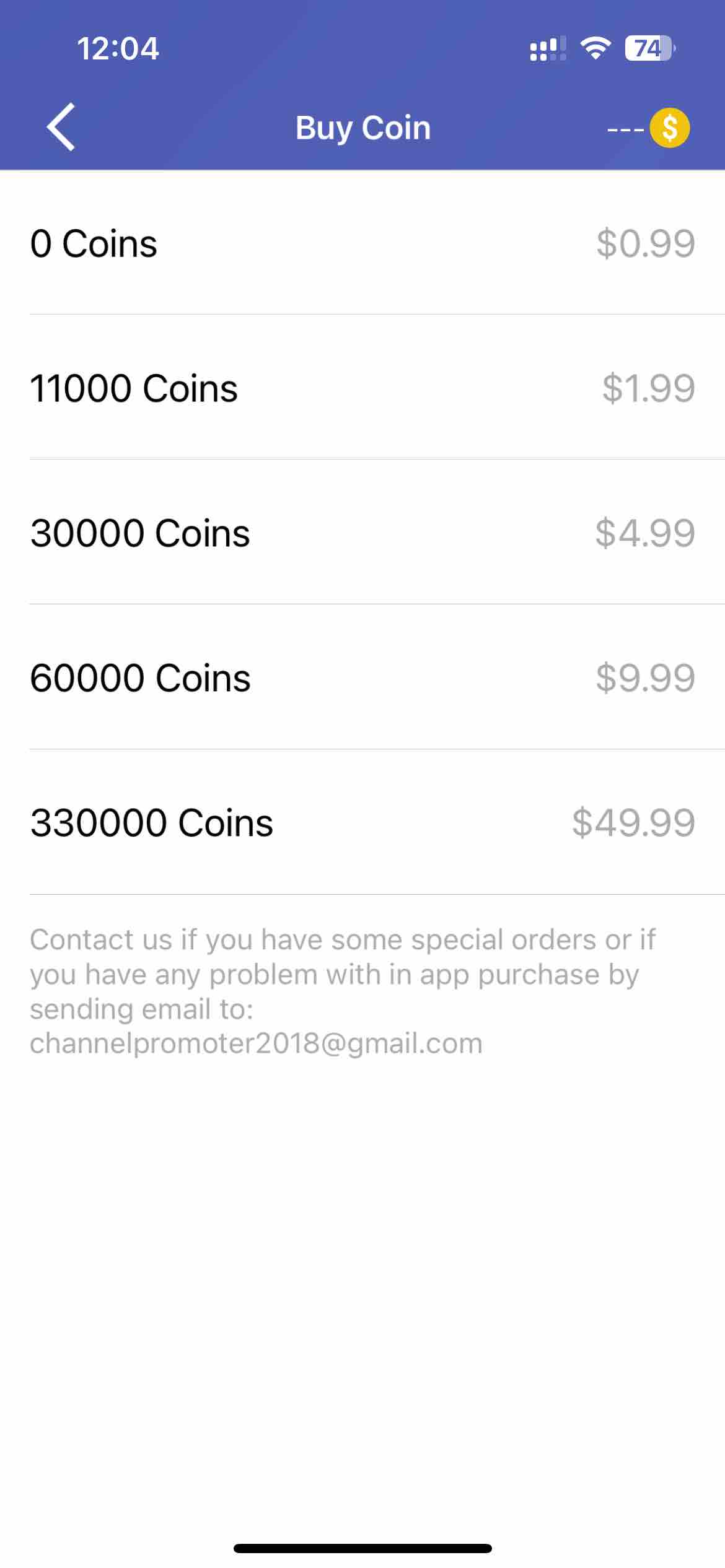The width and height of the screenshot is (725, 1568).
Task: Tap the Buy Coin page title
Action: tap(362, 128)
